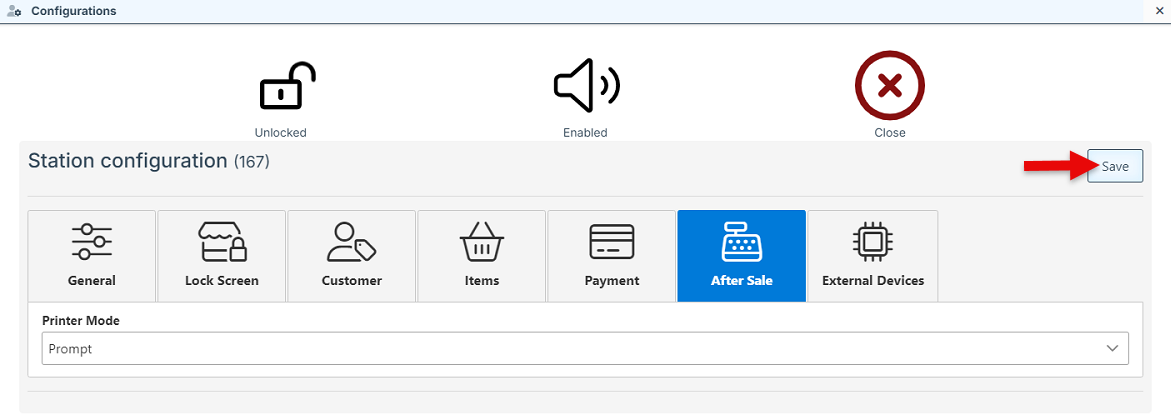Click the red circled X Close icon
1171x420 pixels.
(x=889, y=87)
